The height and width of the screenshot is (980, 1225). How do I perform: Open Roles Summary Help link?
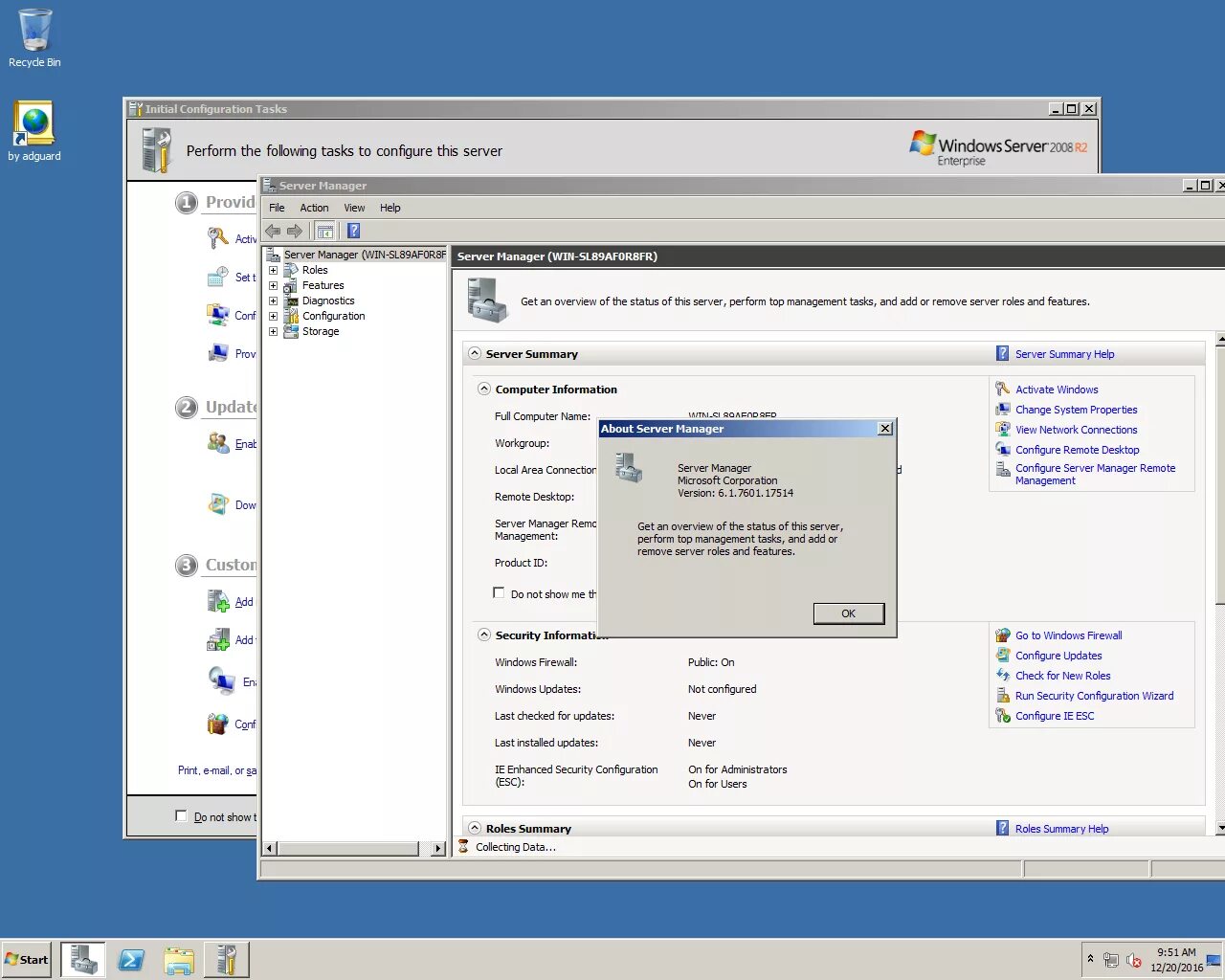1061,829
